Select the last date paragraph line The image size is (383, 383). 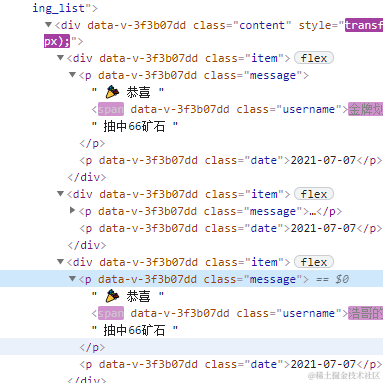coord(230,365)
